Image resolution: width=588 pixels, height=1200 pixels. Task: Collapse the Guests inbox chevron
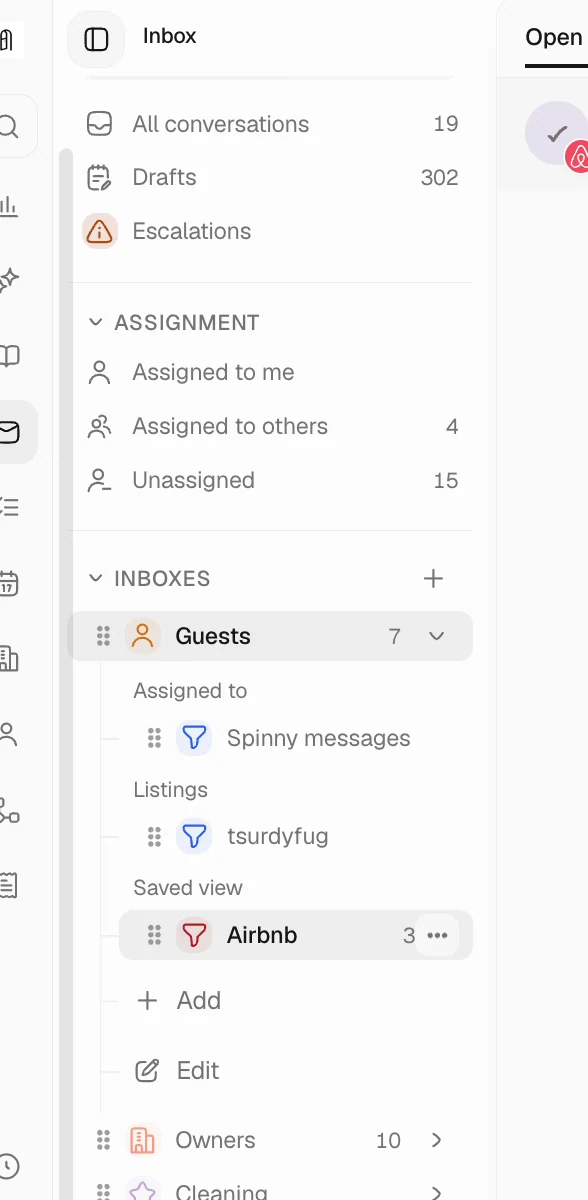436,636
